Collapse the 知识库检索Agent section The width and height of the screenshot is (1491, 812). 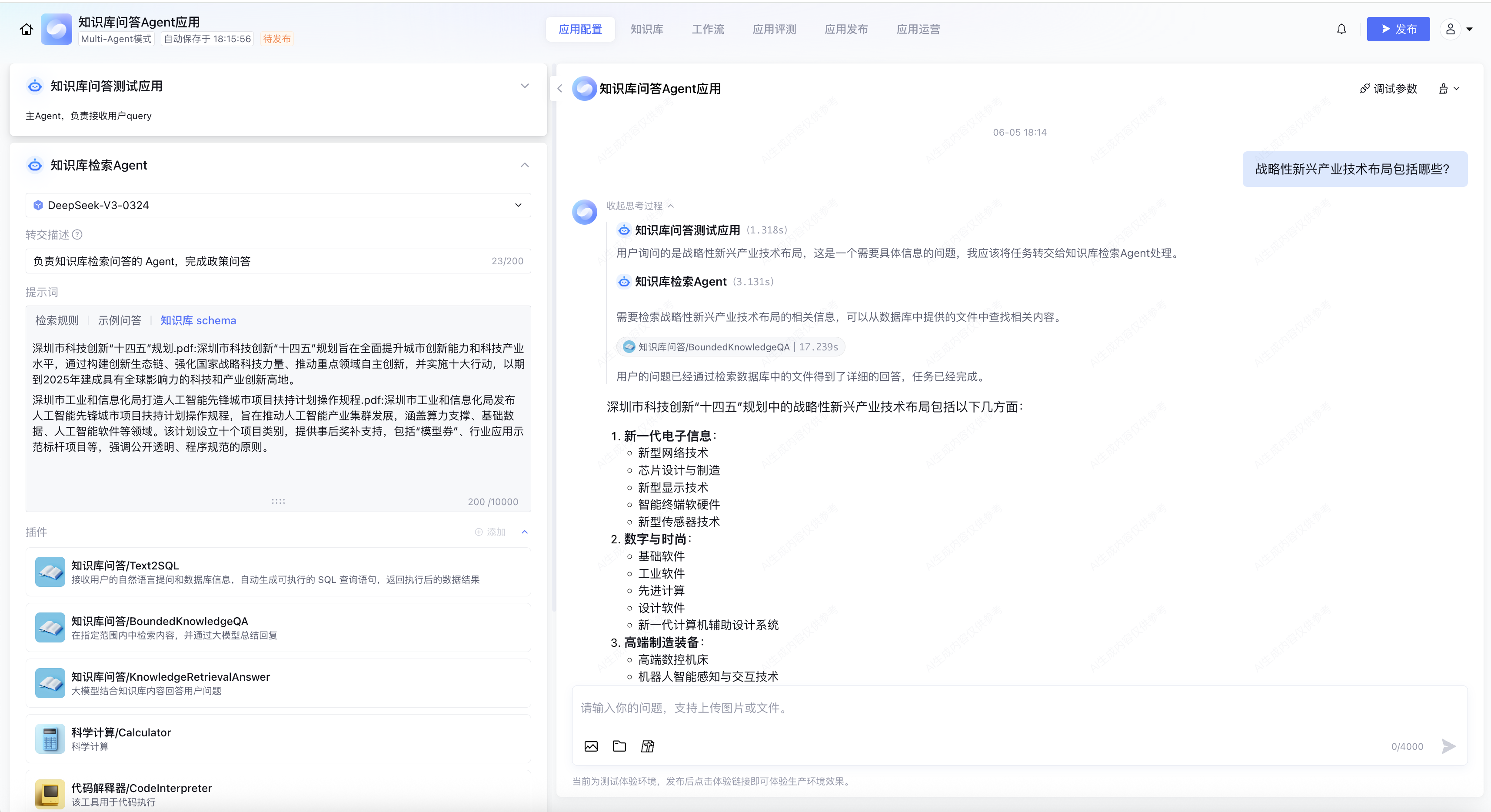(524, 165)
